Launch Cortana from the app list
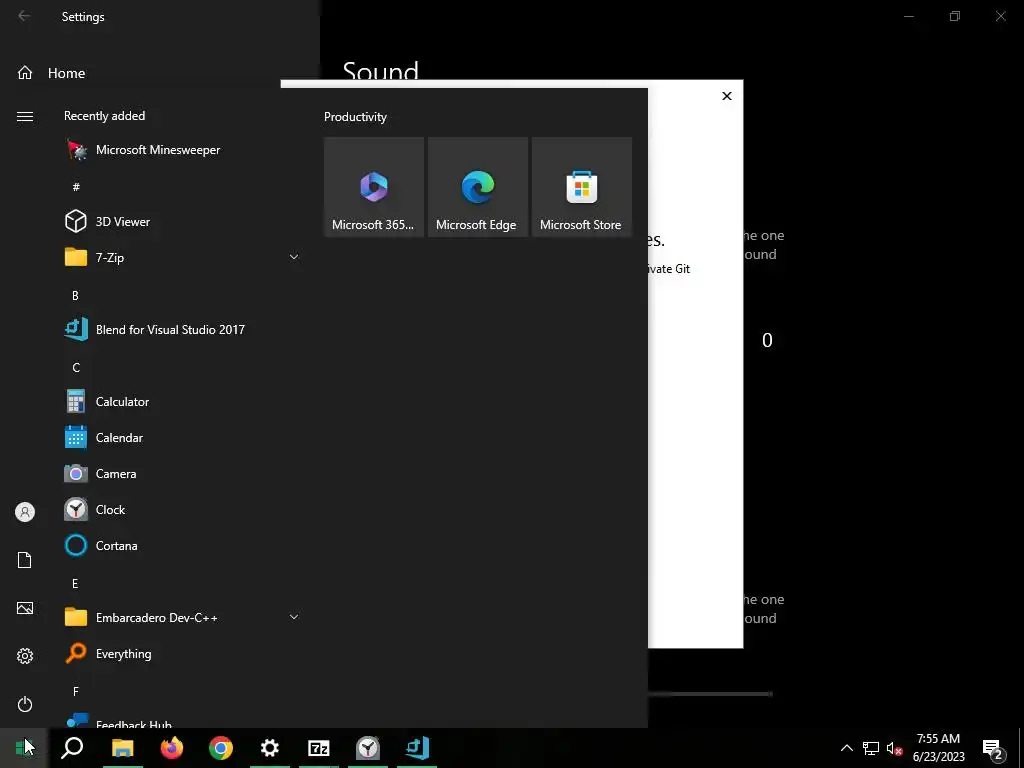Image resolution: width=1024 pixels, height=768 pixels. [x=182, y=545]
